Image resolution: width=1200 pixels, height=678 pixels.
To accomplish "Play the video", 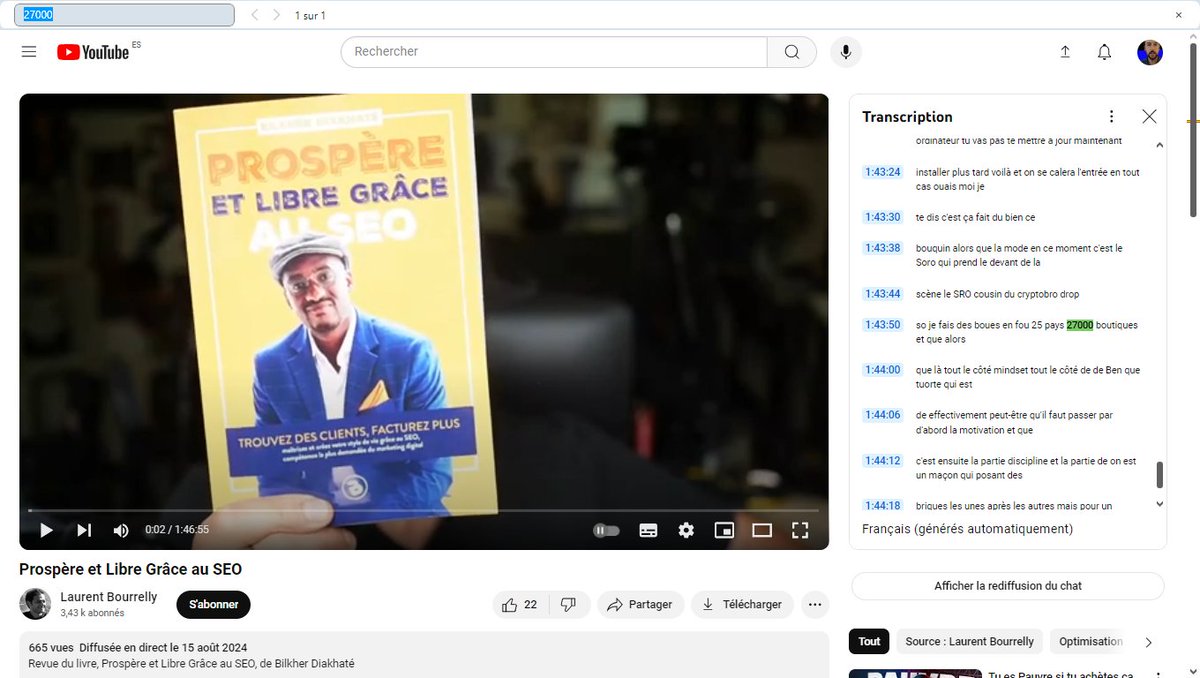I will click(x=46, y=530).
